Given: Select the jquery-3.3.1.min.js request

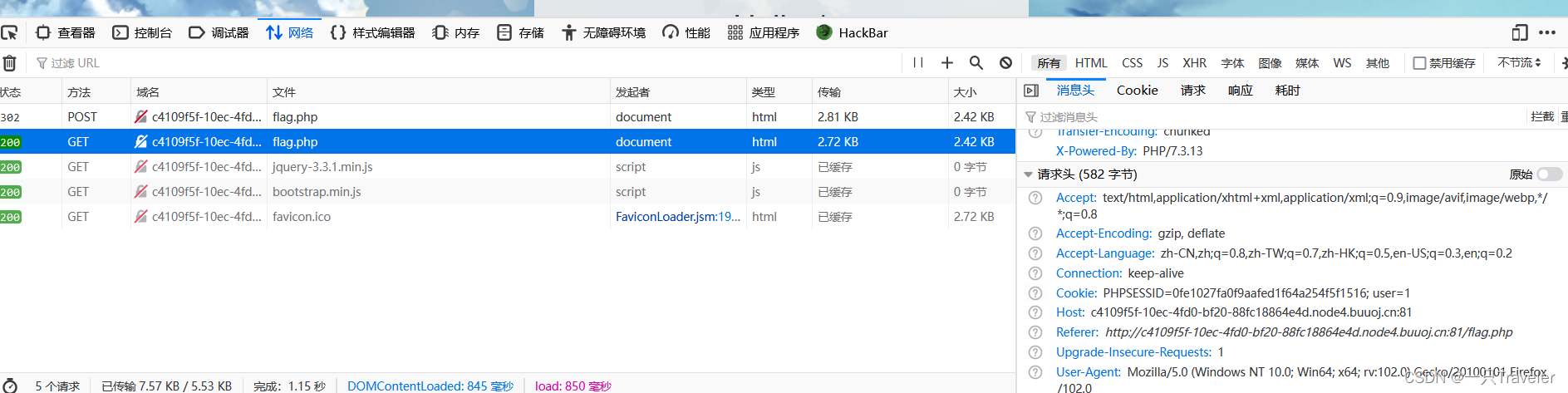Looking at the screenshot, I should pos(508,166).
